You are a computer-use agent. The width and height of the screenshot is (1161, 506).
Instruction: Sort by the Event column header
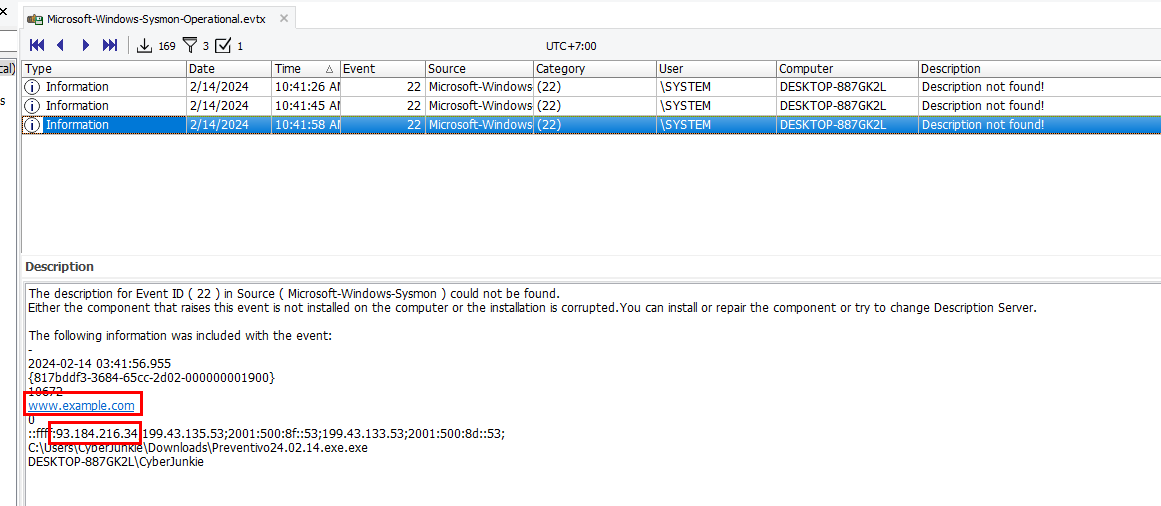(x=382, y=68)
